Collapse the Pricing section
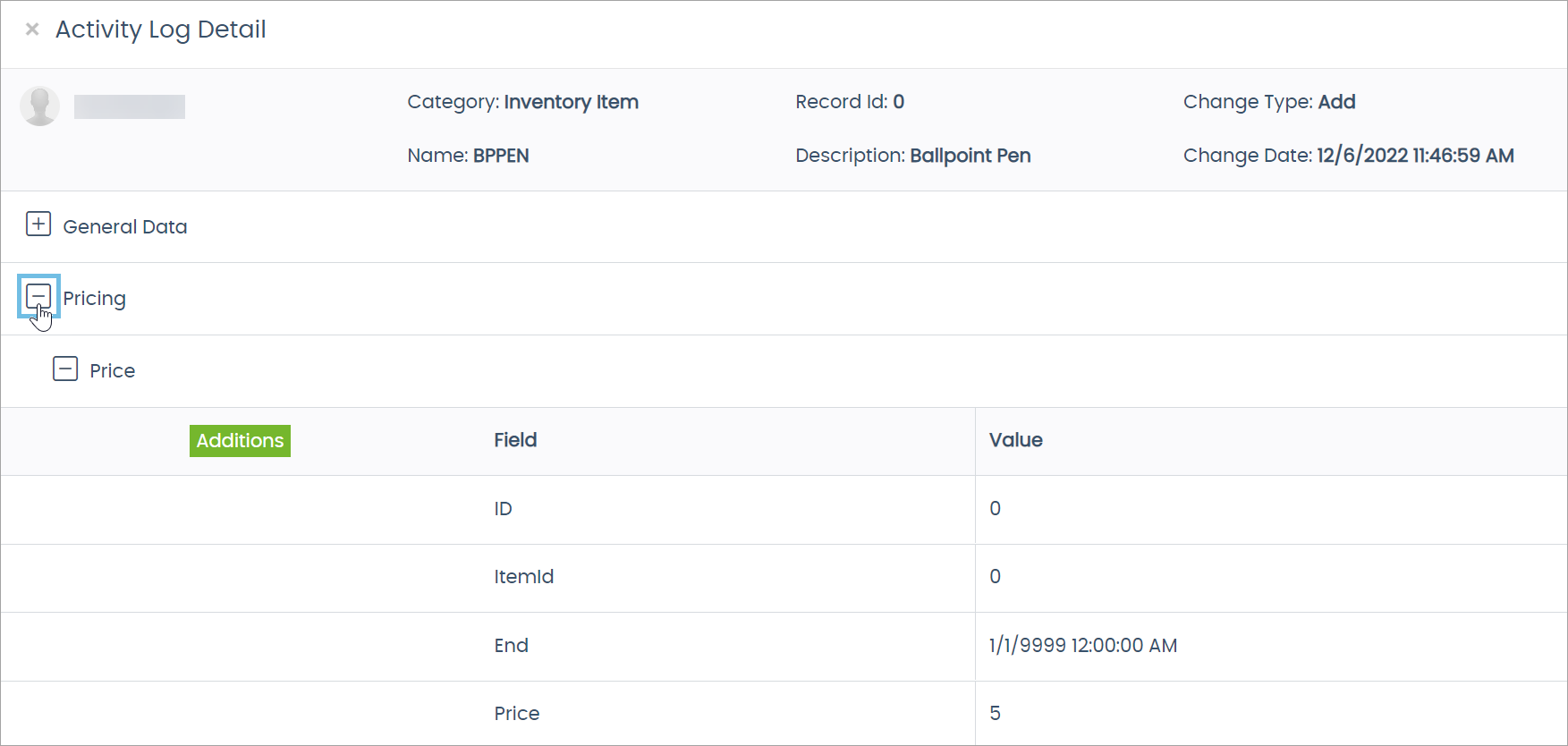 pyautogui.click(x=38, y=296)
